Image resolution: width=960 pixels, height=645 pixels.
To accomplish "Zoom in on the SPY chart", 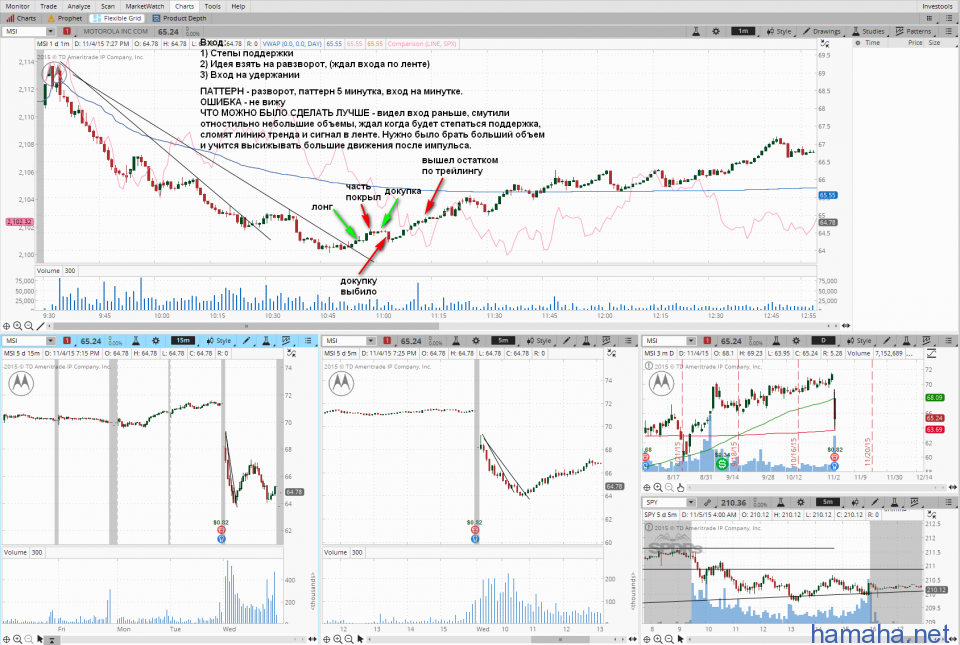I will 658,639.
